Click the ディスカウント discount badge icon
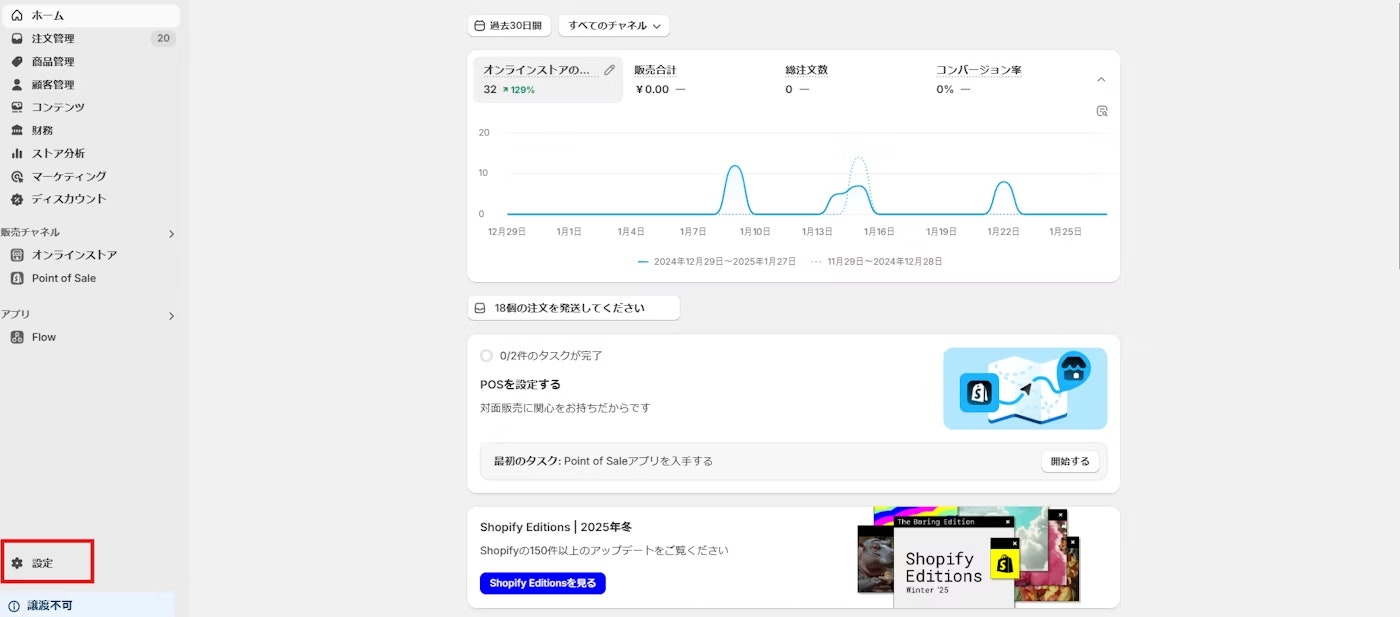This screenshot has width=1400, height=617. (17, 199)
